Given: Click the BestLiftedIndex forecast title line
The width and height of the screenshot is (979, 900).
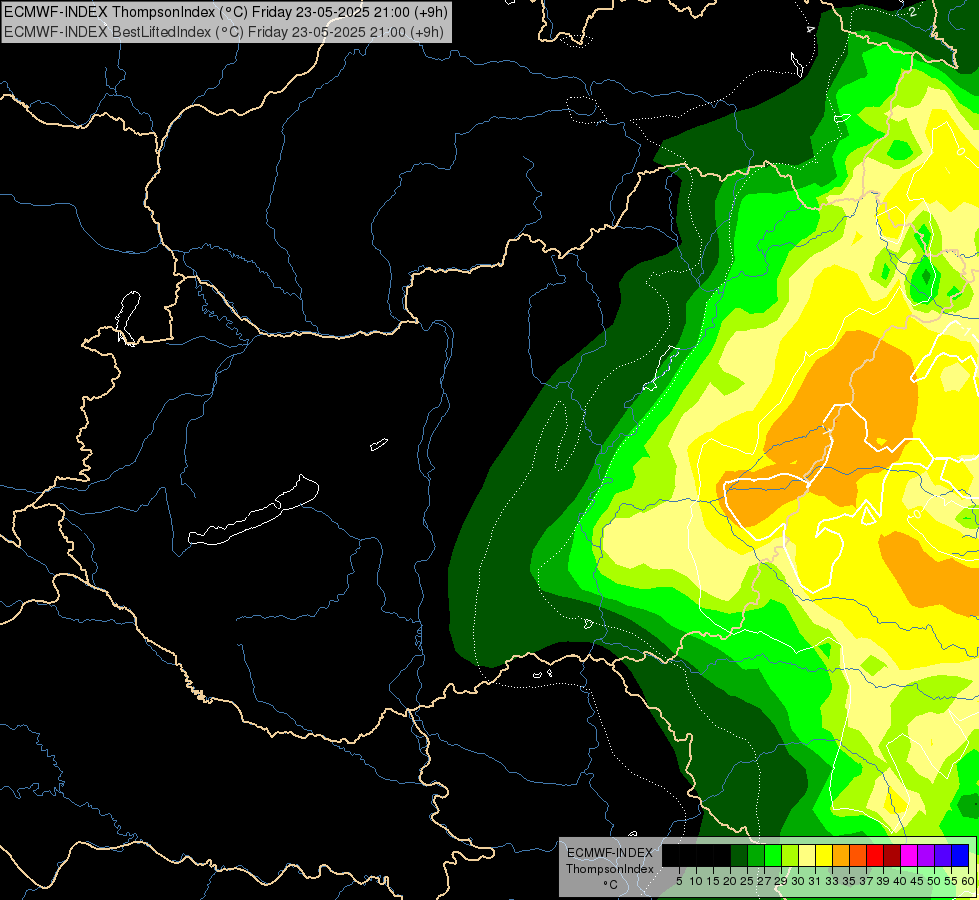Looking at the screenshot, I should coord(224,31).
